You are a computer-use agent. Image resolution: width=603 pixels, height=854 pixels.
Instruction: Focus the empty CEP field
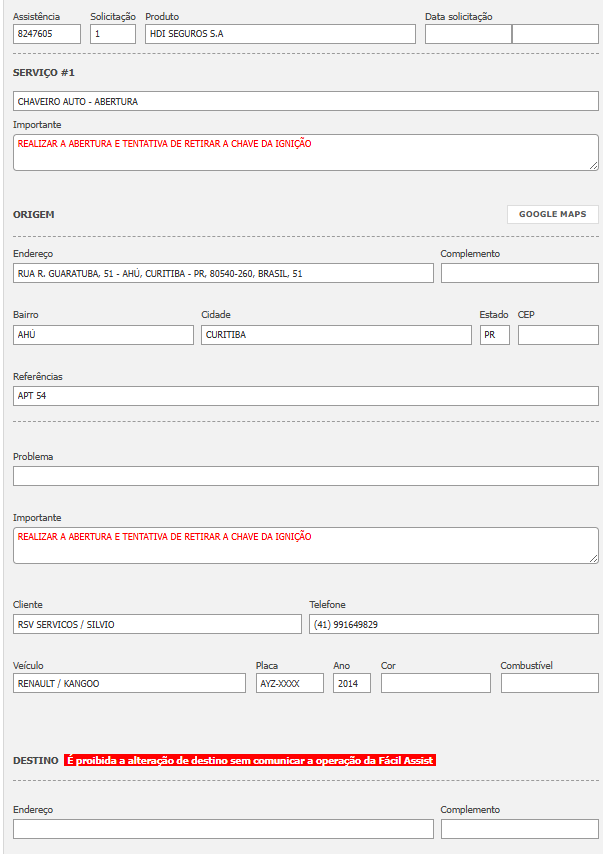coord(557,335)
